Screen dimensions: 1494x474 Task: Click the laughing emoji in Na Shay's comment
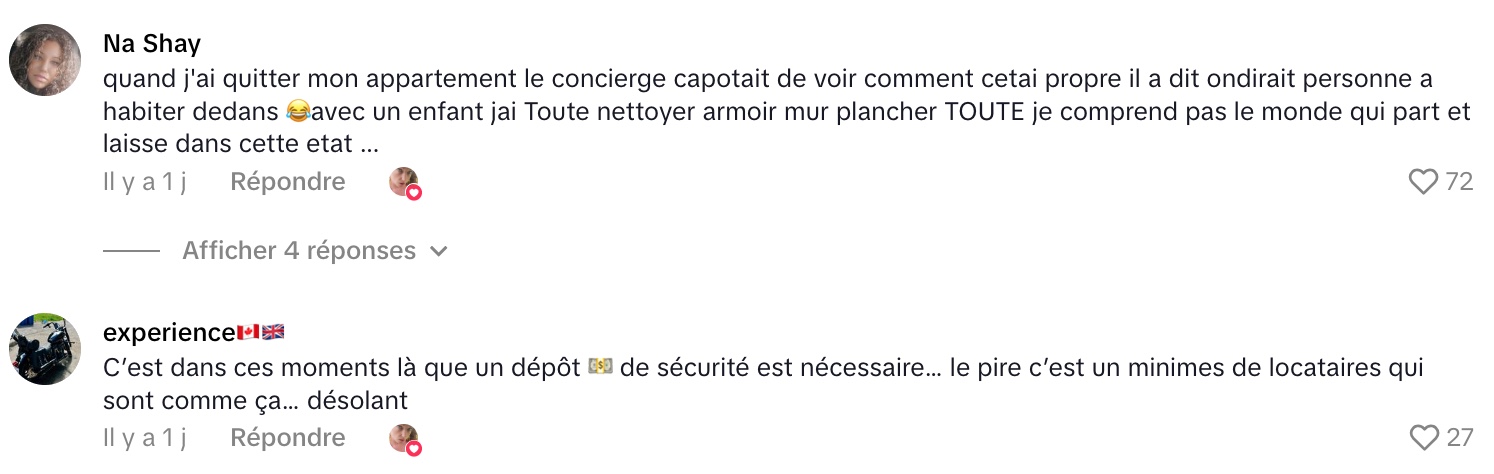pos(296,112)
